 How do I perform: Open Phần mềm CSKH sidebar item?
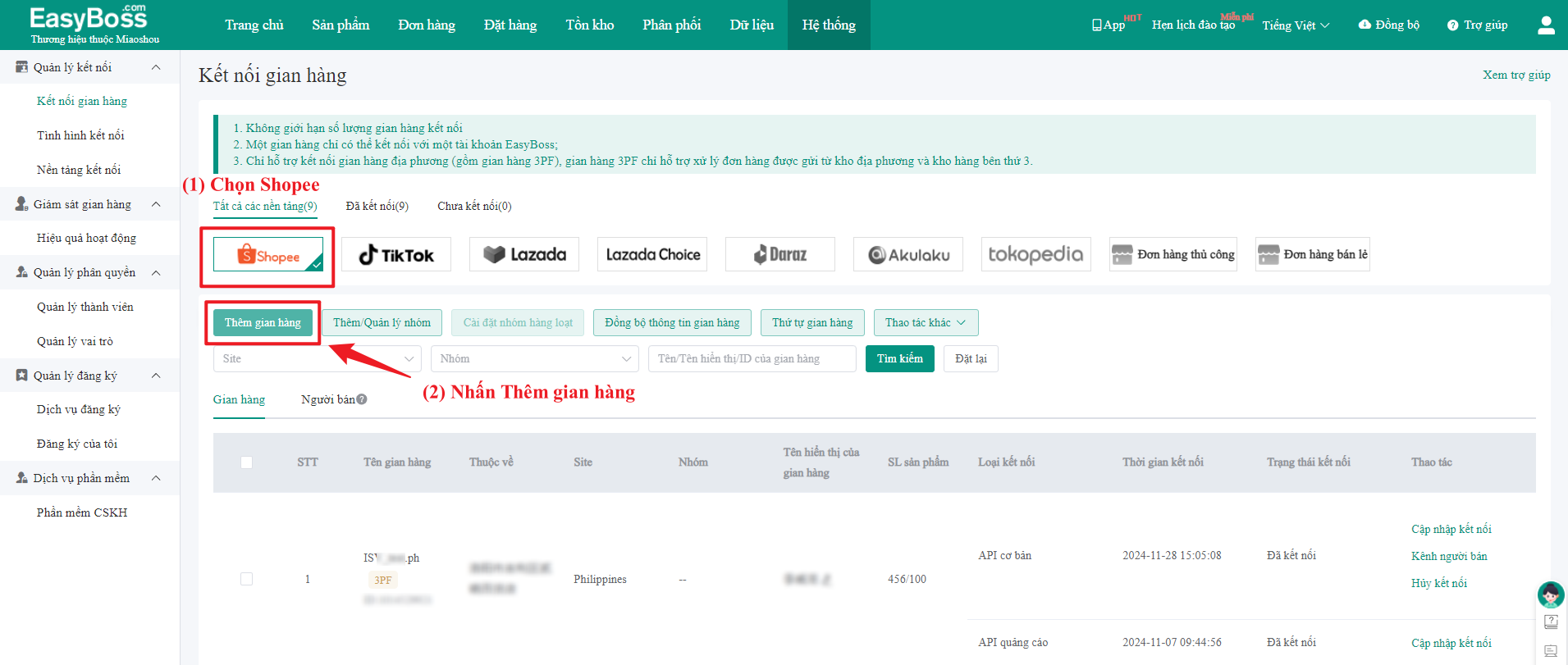coord(82,512)
